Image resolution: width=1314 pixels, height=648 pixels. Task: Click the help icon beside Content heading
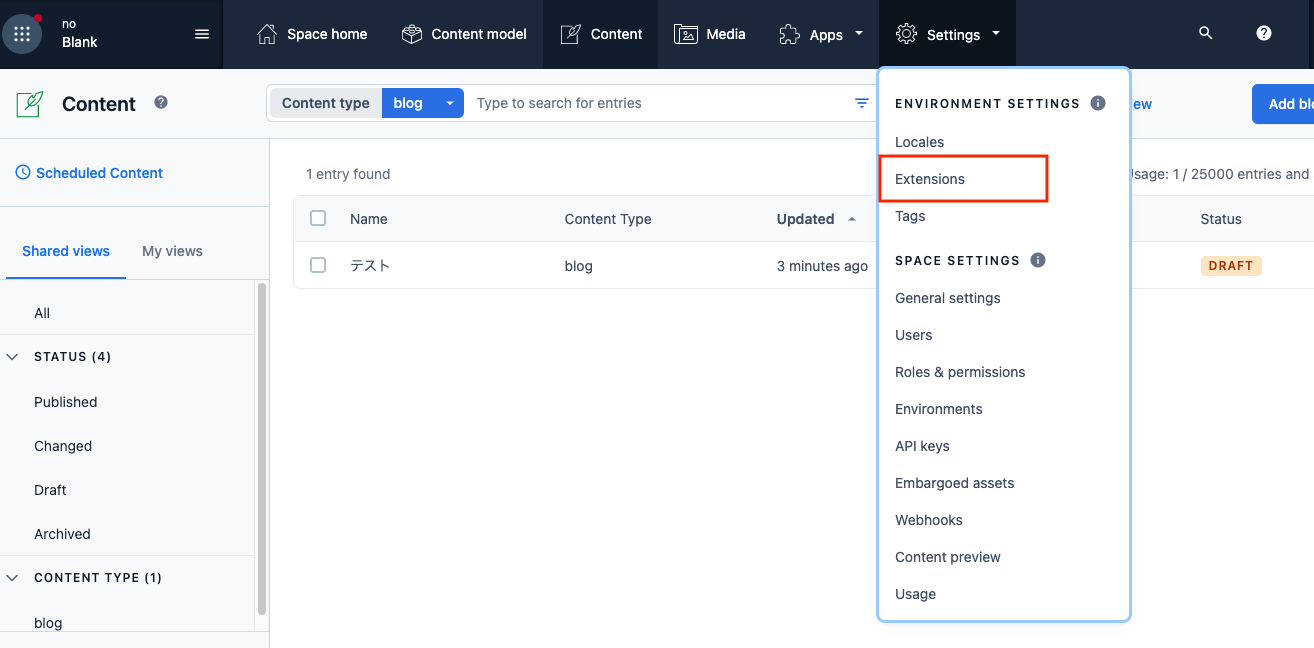pyautogui.click(x=161, y=102)
